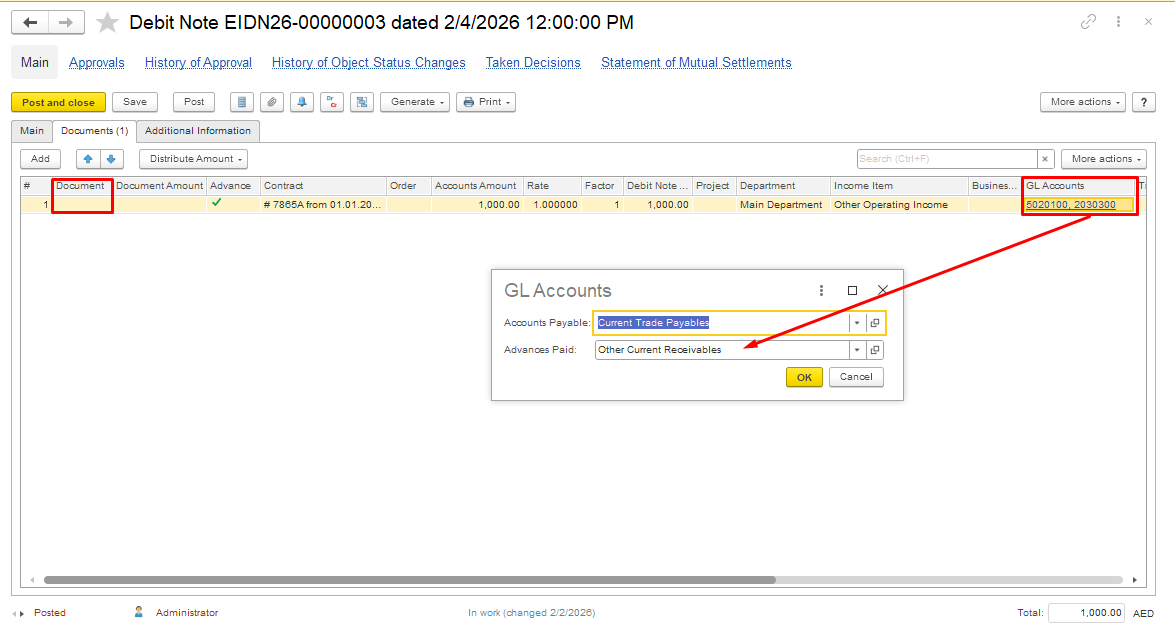
Task: Click the reminder bell icon
Action: [301, 102]
